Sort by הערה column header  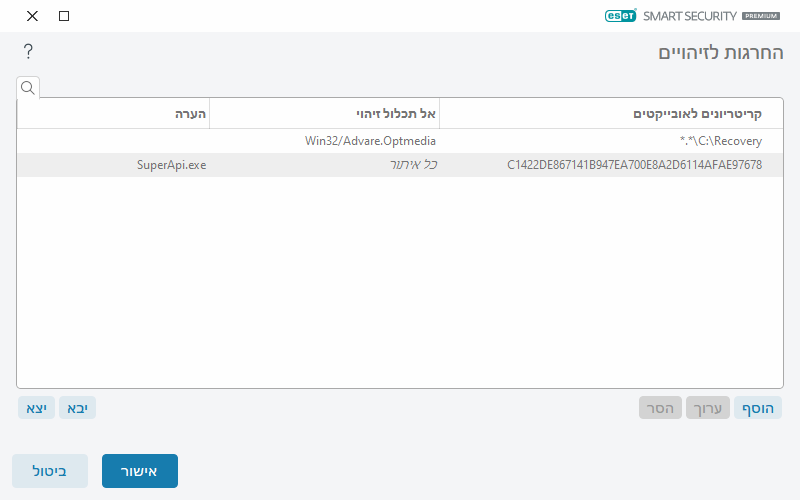coord(113,113)
